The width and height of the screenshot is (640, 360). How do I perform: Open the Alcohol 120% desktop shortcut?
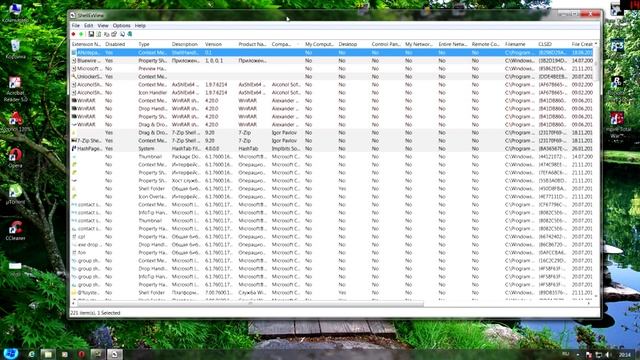coord(15,122)
